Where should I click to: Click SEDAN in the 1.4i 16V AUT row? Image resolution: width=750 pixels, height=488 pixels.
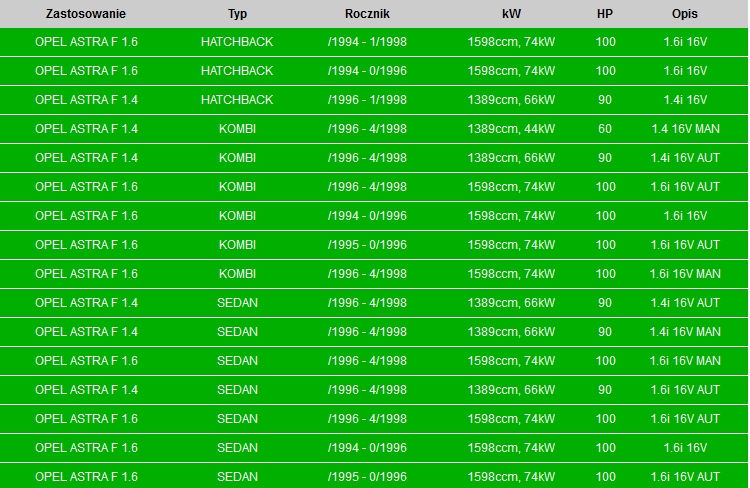tap(237, 303)
